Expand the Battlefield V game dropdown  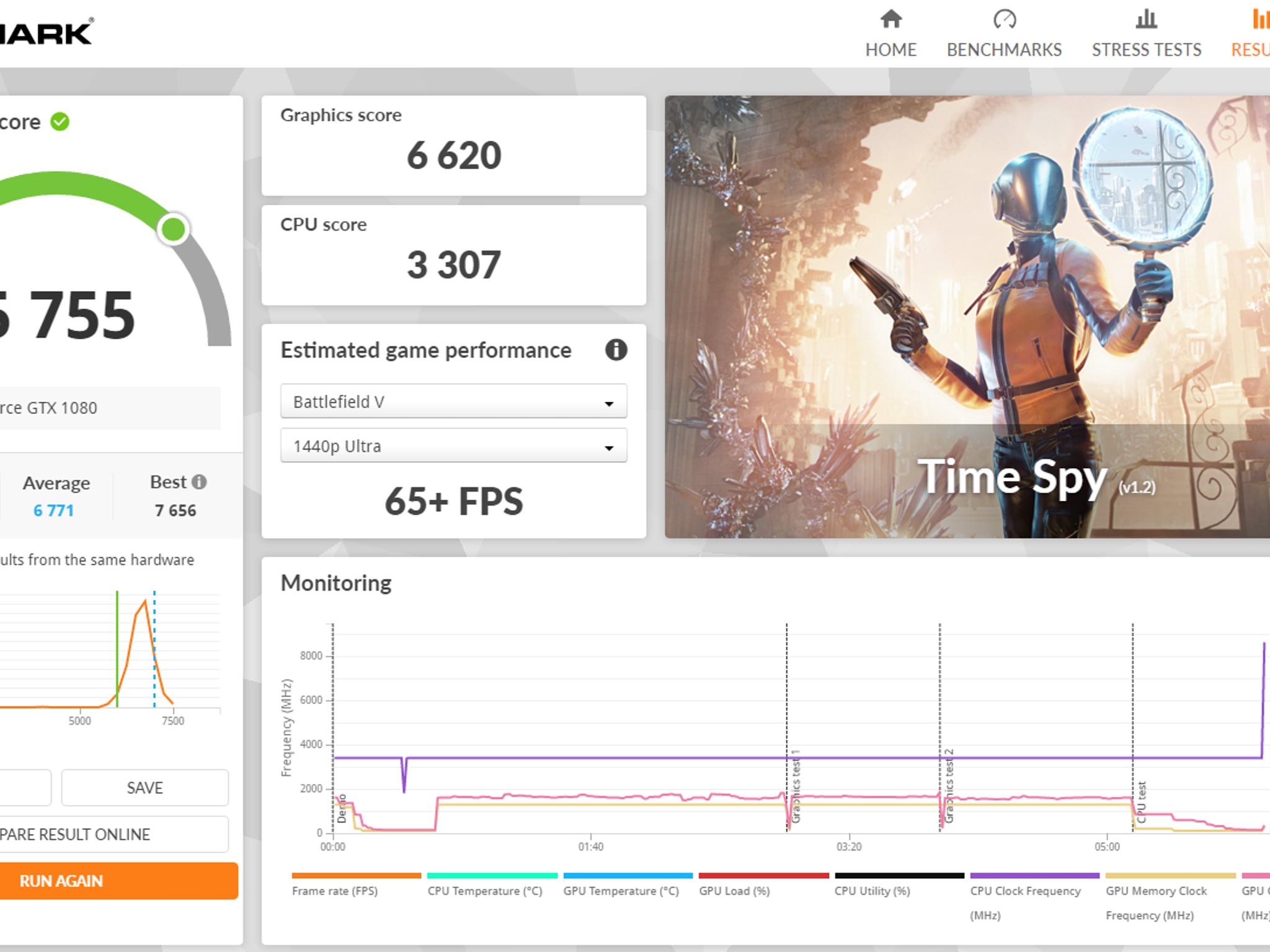[453, 402]
